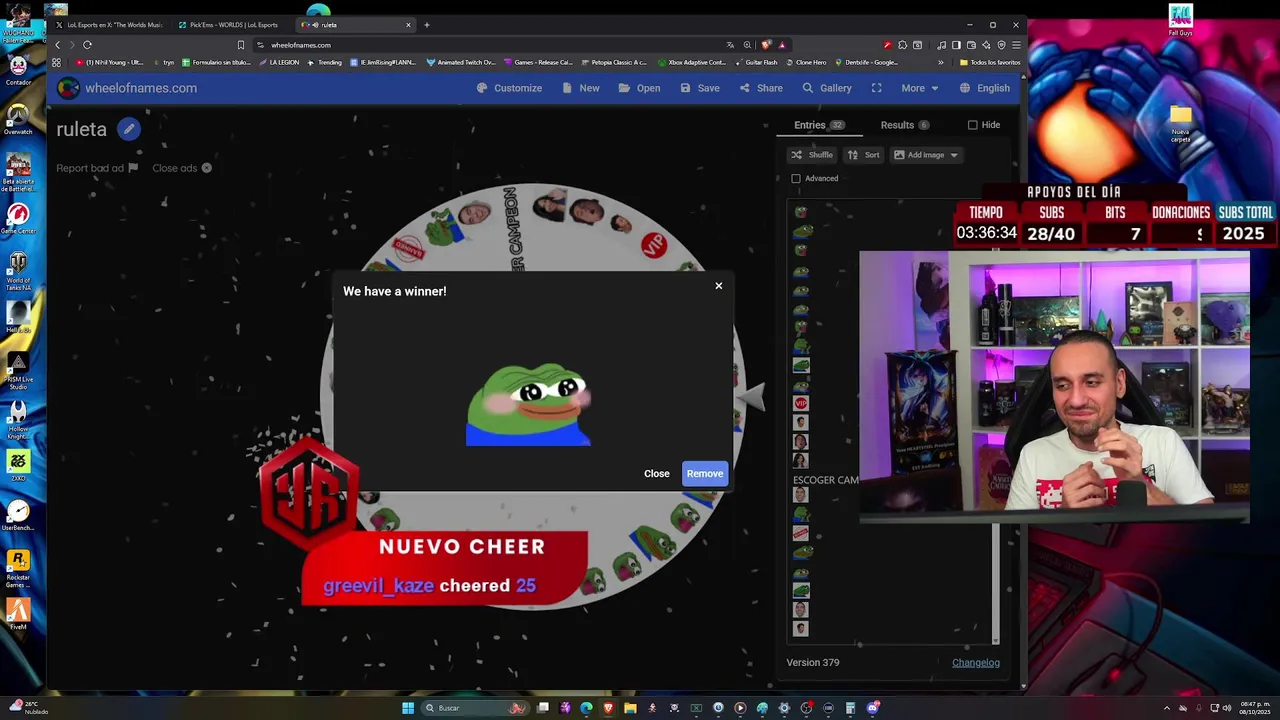This screenshot has width=1280, height=720.
Task: Click the VIP image entry in list
Action: coord(800,403)
